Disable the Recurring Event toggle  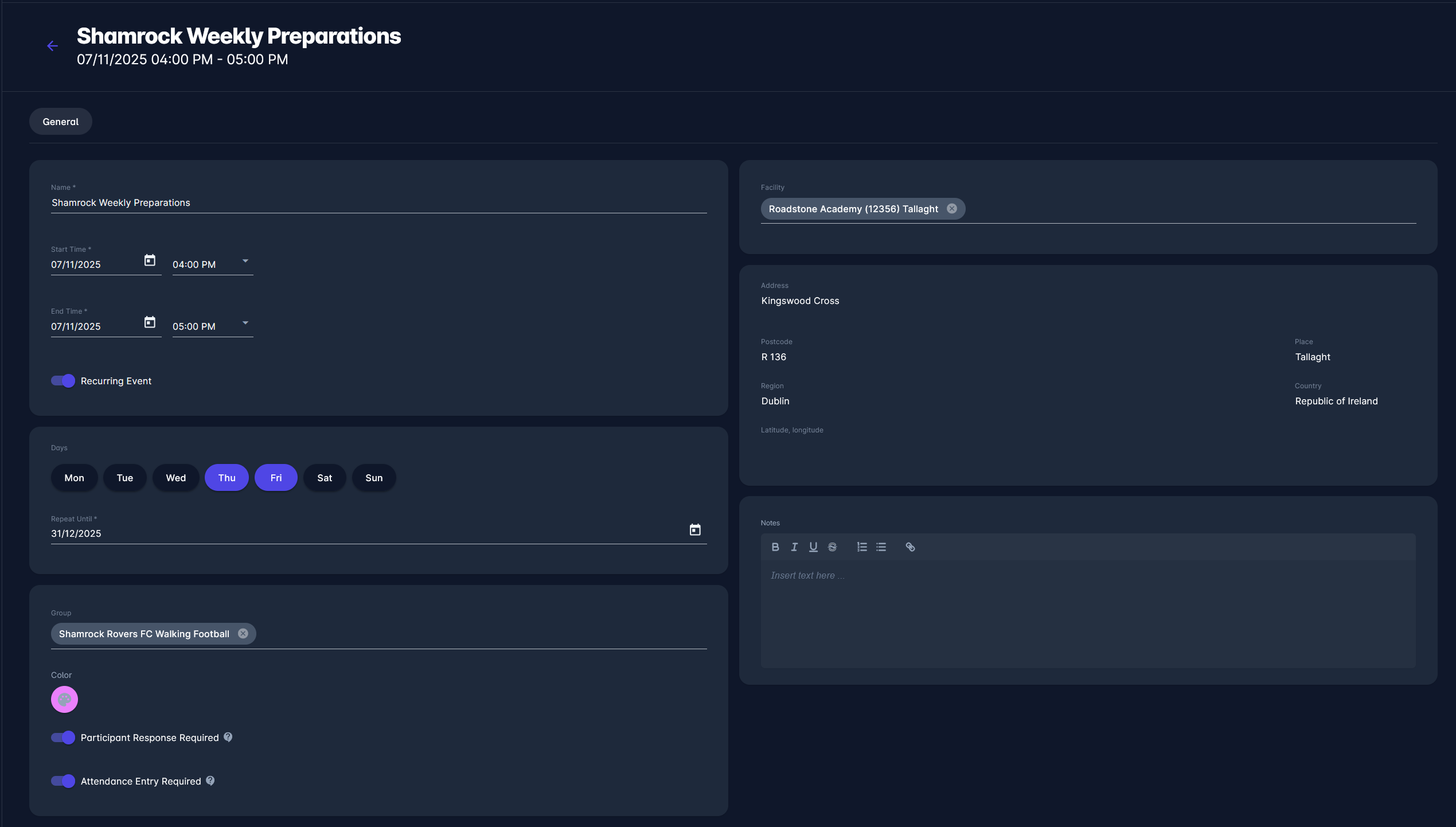pyautogui.click(x=63, y=381)
